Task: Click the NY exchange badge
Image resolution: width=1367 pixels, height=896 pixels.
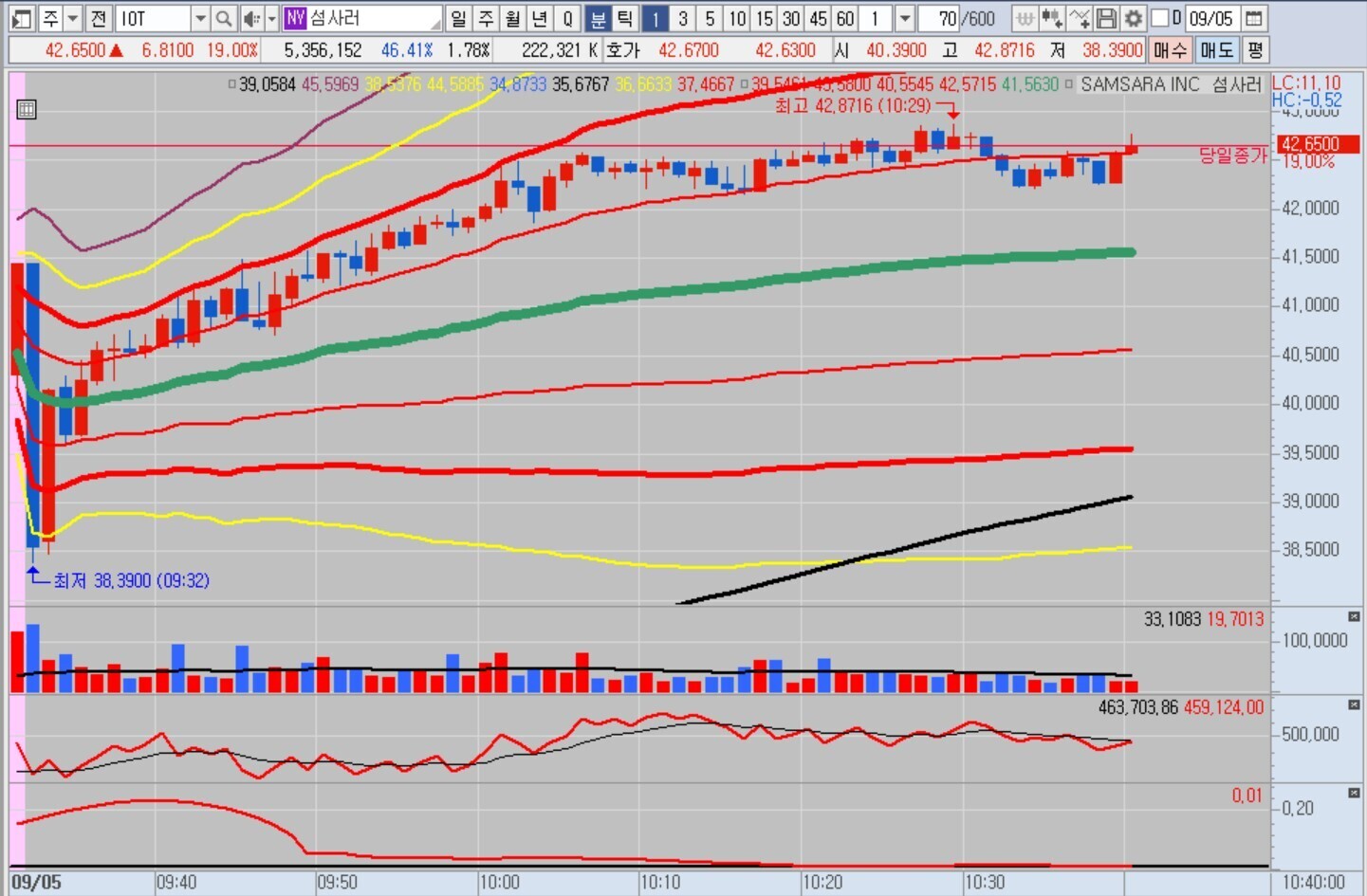Action: tap(295, 18)
